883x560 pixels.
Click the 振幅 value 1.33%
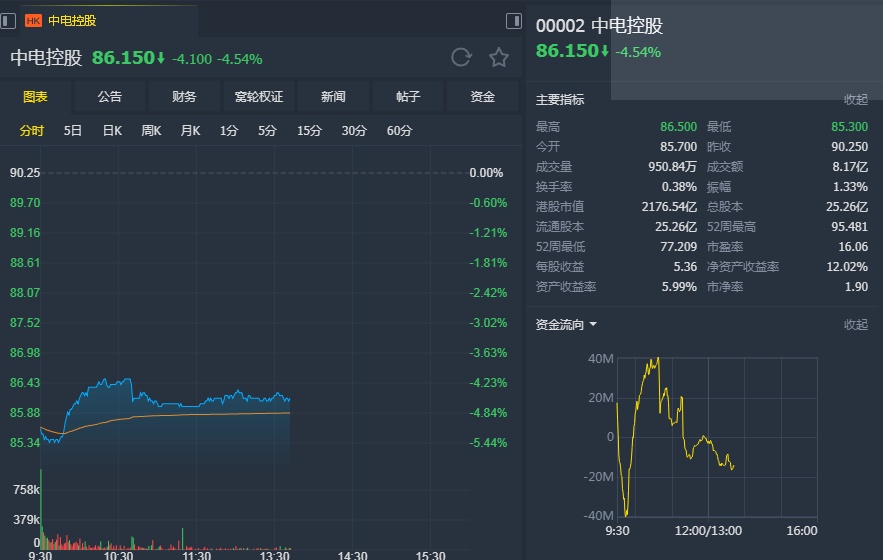(850, 186)
